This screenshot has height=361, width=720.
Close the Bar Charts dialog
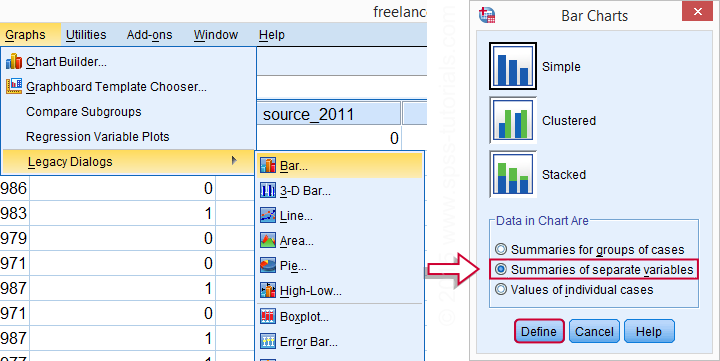(x=698, y=12)
